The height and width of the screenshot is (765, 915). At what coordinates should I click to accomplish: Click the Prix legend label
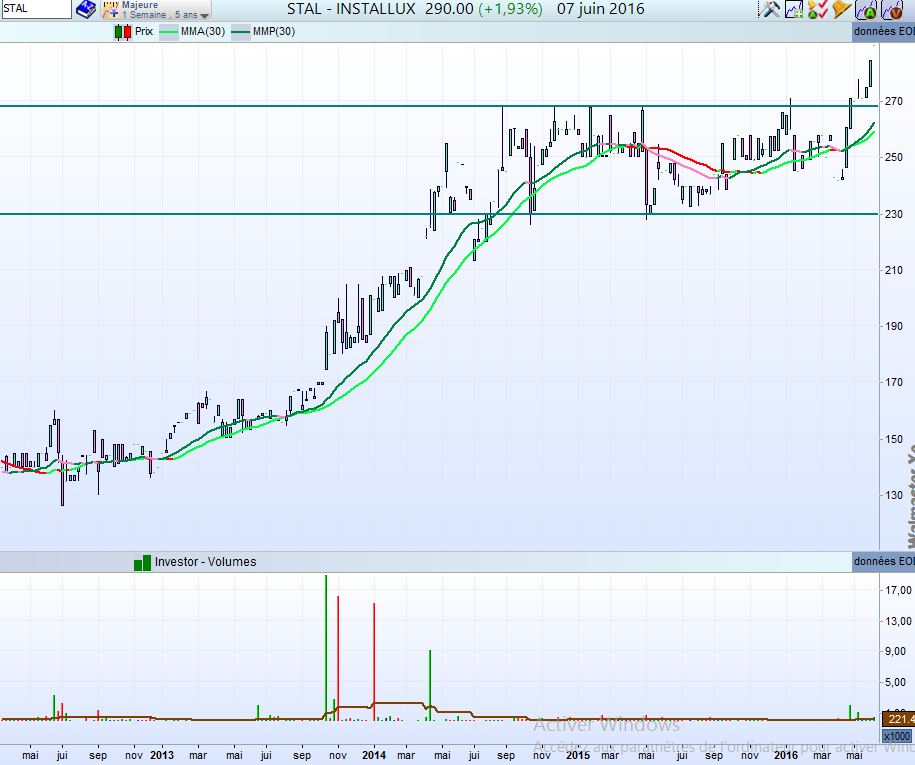144,32
